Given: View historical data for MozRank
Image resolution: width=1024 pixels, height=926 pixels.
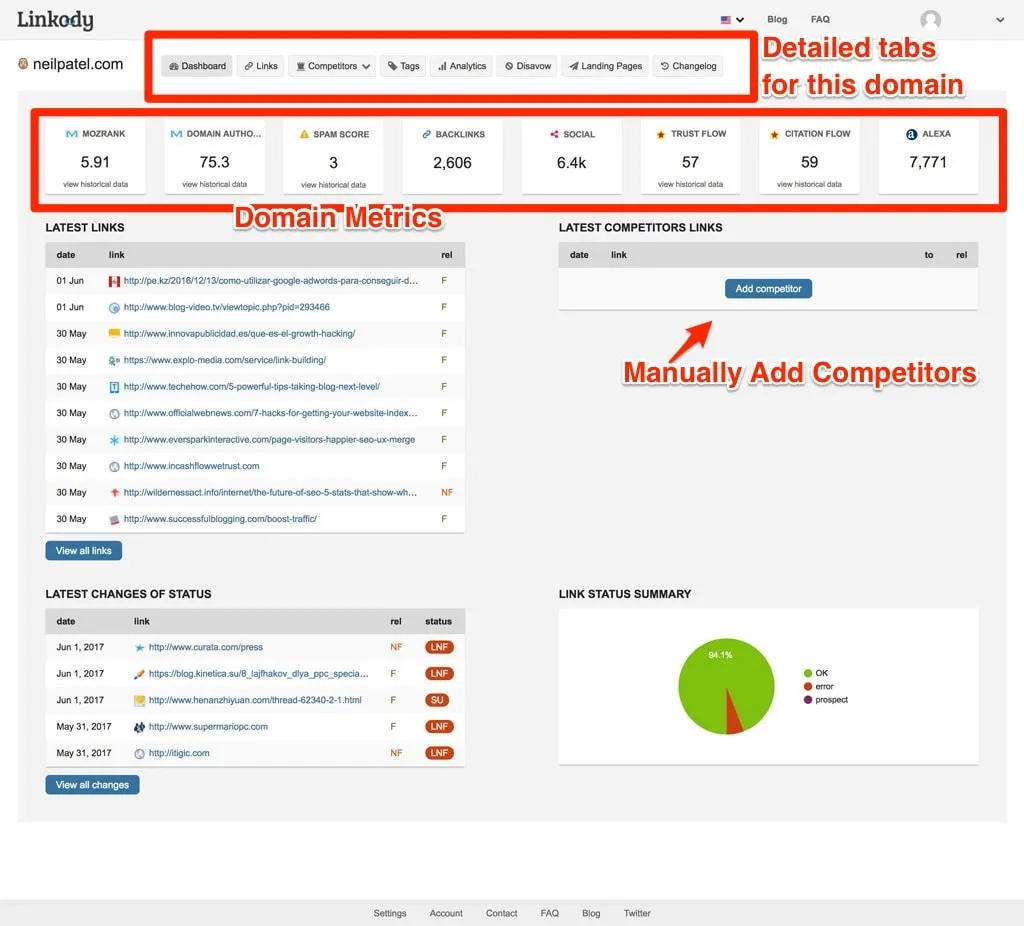Looking at the screenshot, I should pyautogui.click(x=95, y=184).
